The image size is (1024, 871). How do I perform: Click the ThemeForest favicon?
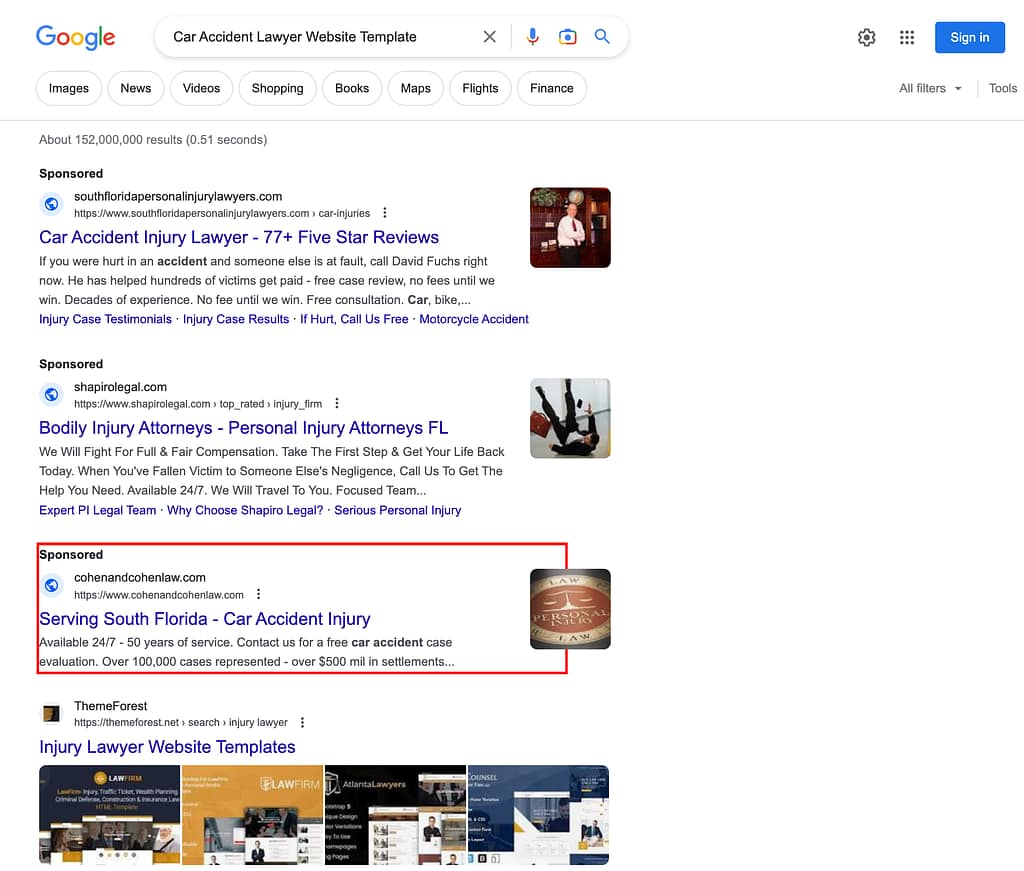click(x=52, y=714)
